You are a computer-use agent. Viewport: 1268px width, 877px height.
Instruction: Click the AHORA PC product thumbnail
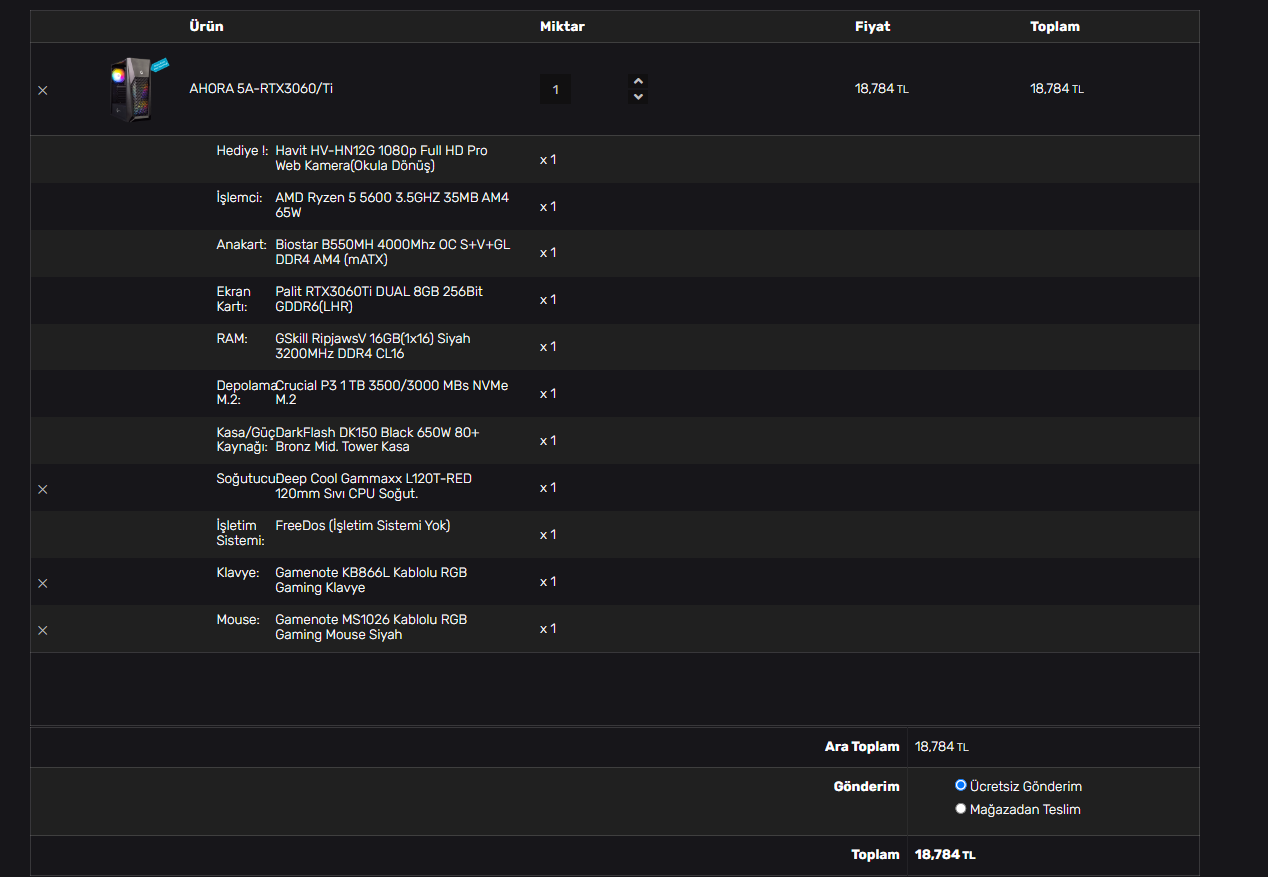coord(134,89)
